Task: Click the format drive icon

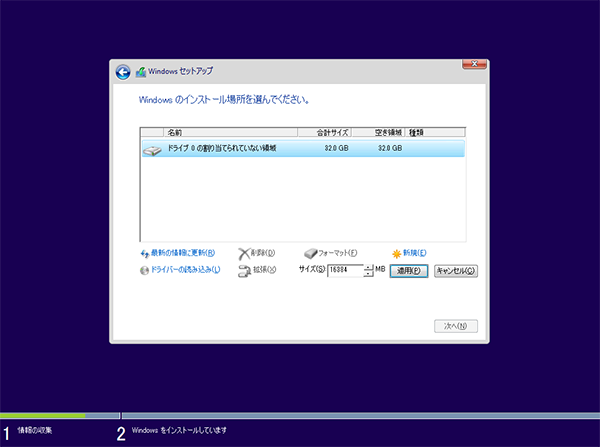Action: coord(310,253)
